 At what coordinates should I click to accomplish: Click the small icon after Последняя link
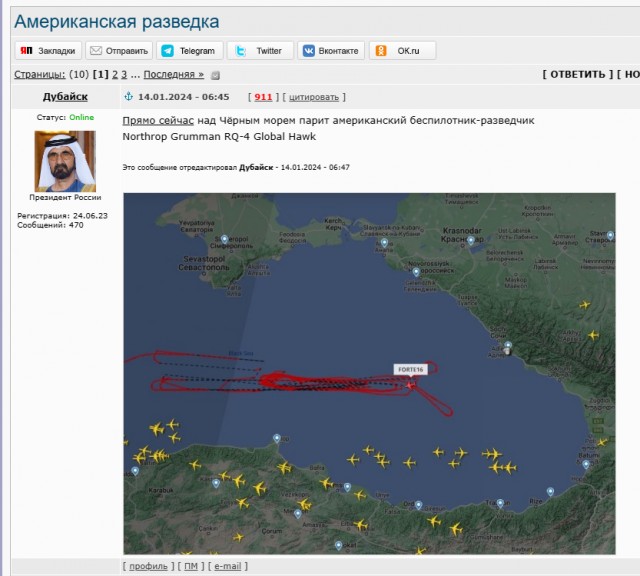215,75
